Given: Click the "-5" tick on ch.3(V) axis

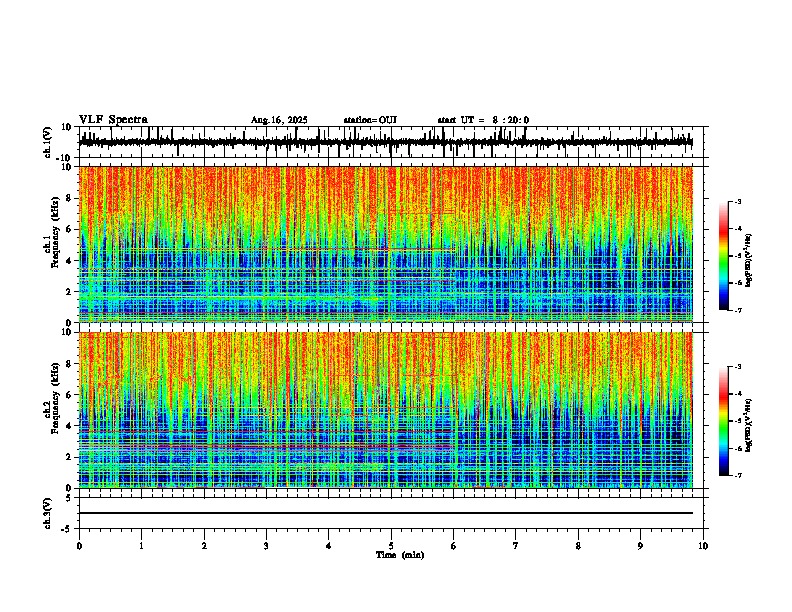Looking at the screenshot, I should click(67, 529).
